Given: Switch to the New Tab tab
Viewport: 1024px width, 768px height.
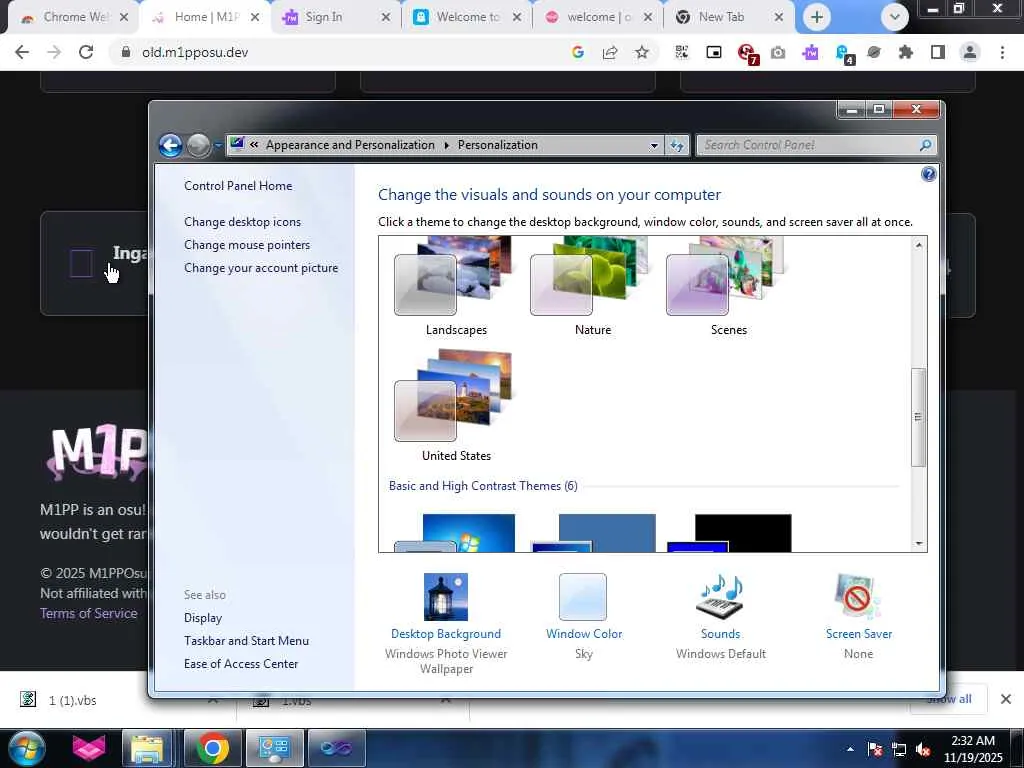Looking at the screenshot, I should [x=729, y=17].
